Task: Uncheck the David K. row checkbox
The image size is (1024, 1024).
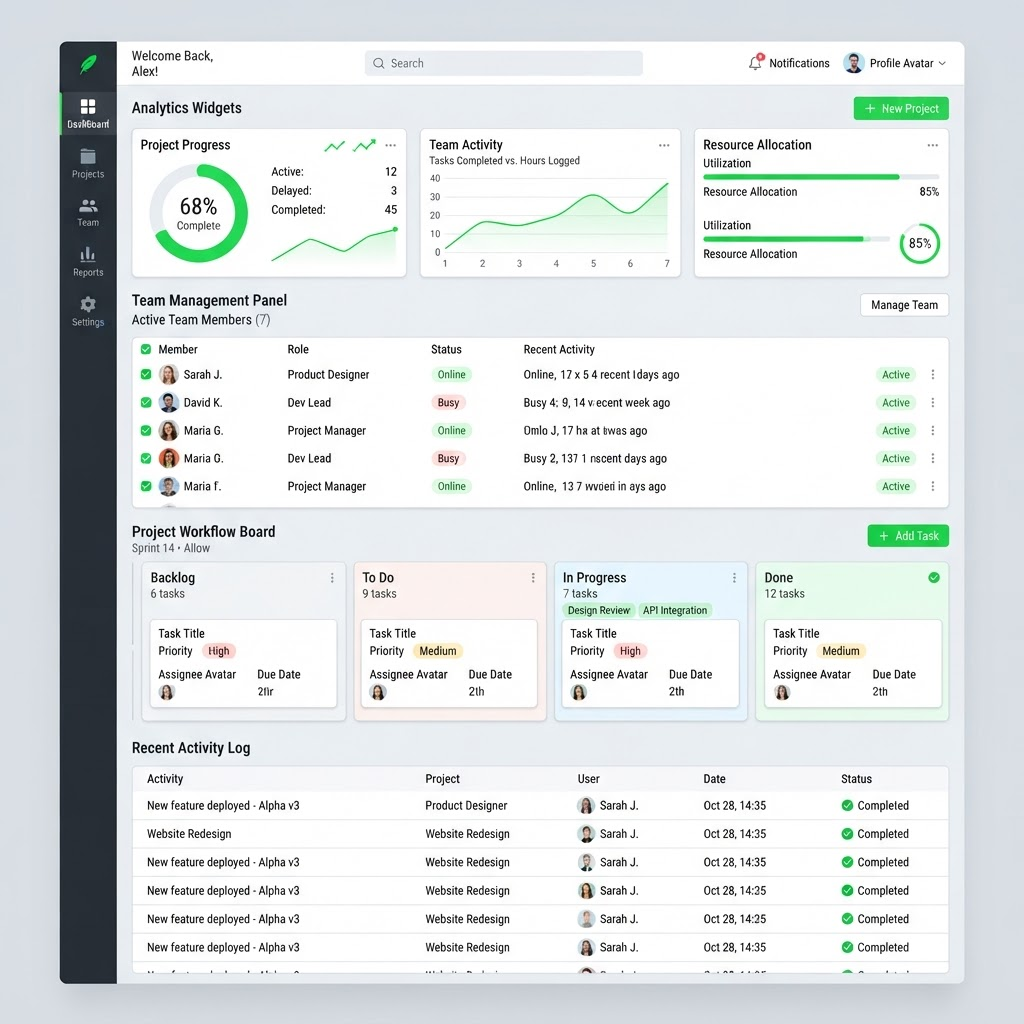Action: click(146, 402)
